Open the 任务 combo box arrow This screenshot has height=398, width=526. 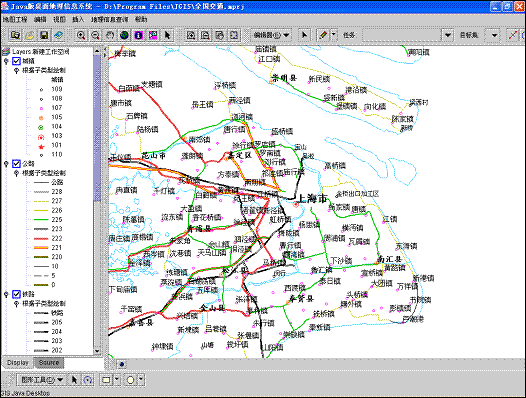tap(448, 35)
